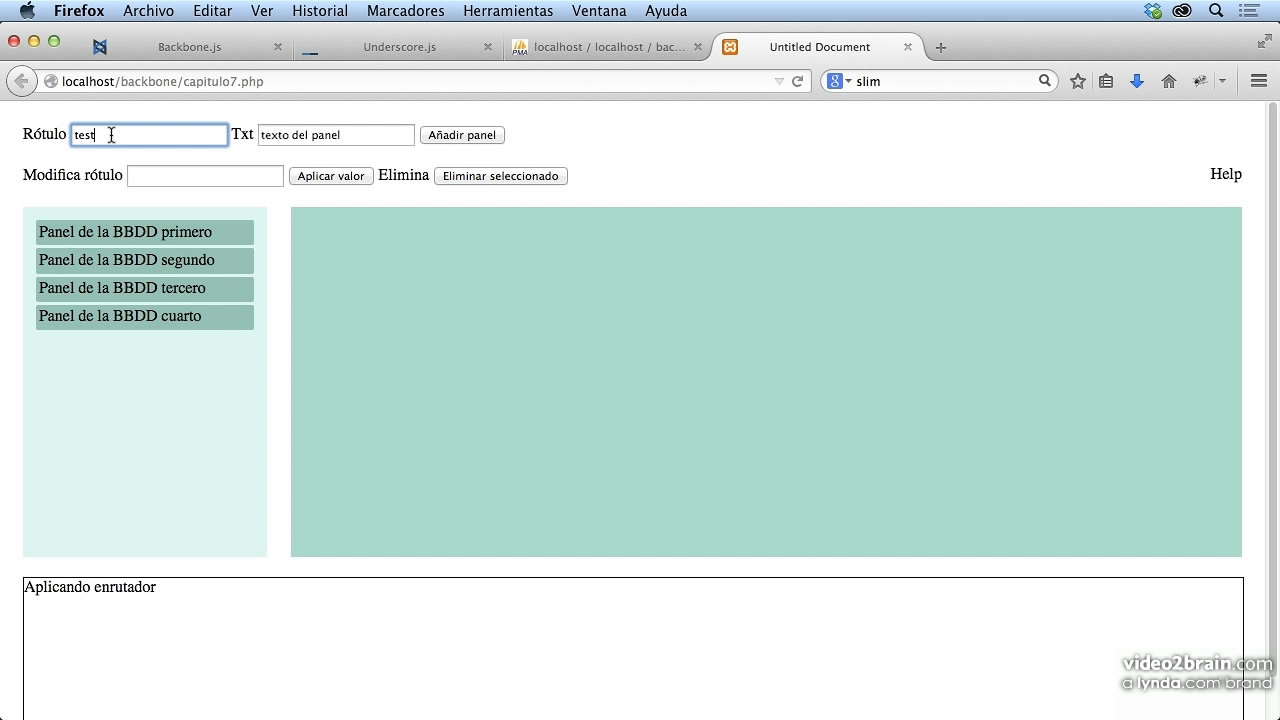Click the address bar URL
The image size is (1280, 720).
point(162,82)
